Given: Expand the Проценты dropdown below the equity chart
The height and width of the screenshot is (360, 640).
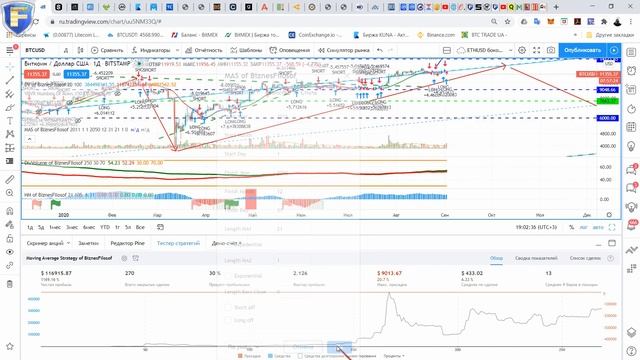Looking at the screenshot, I should coord(394,356).
